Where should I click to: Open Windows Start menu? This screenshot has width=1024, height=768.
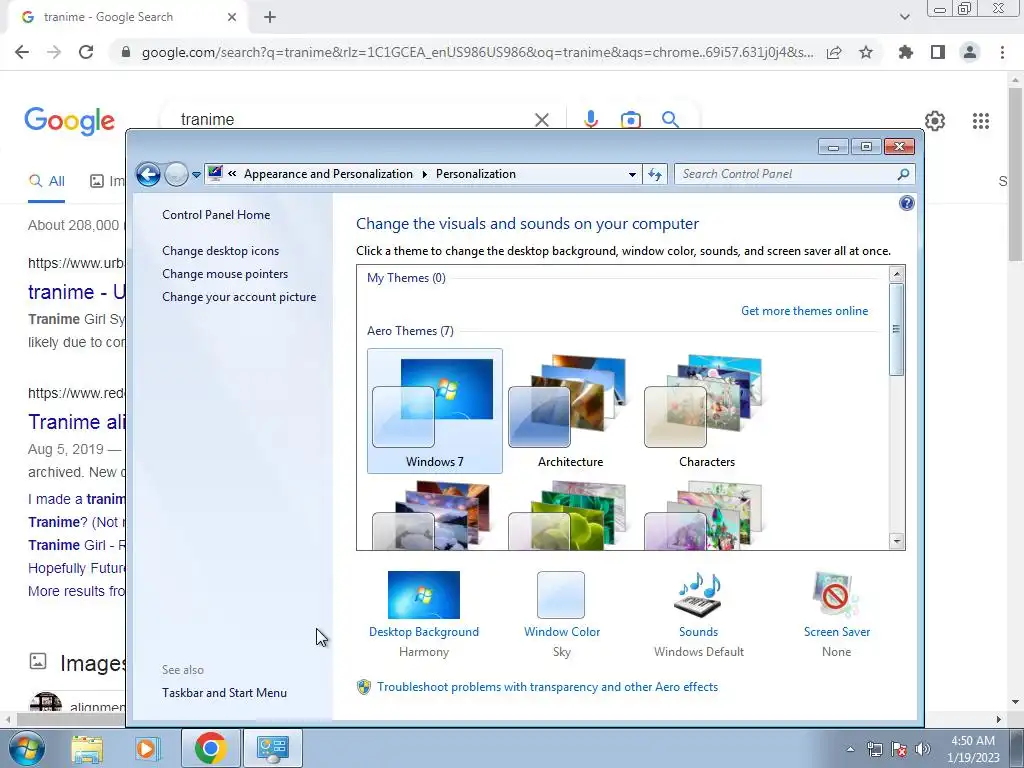(x=26, y=748)
